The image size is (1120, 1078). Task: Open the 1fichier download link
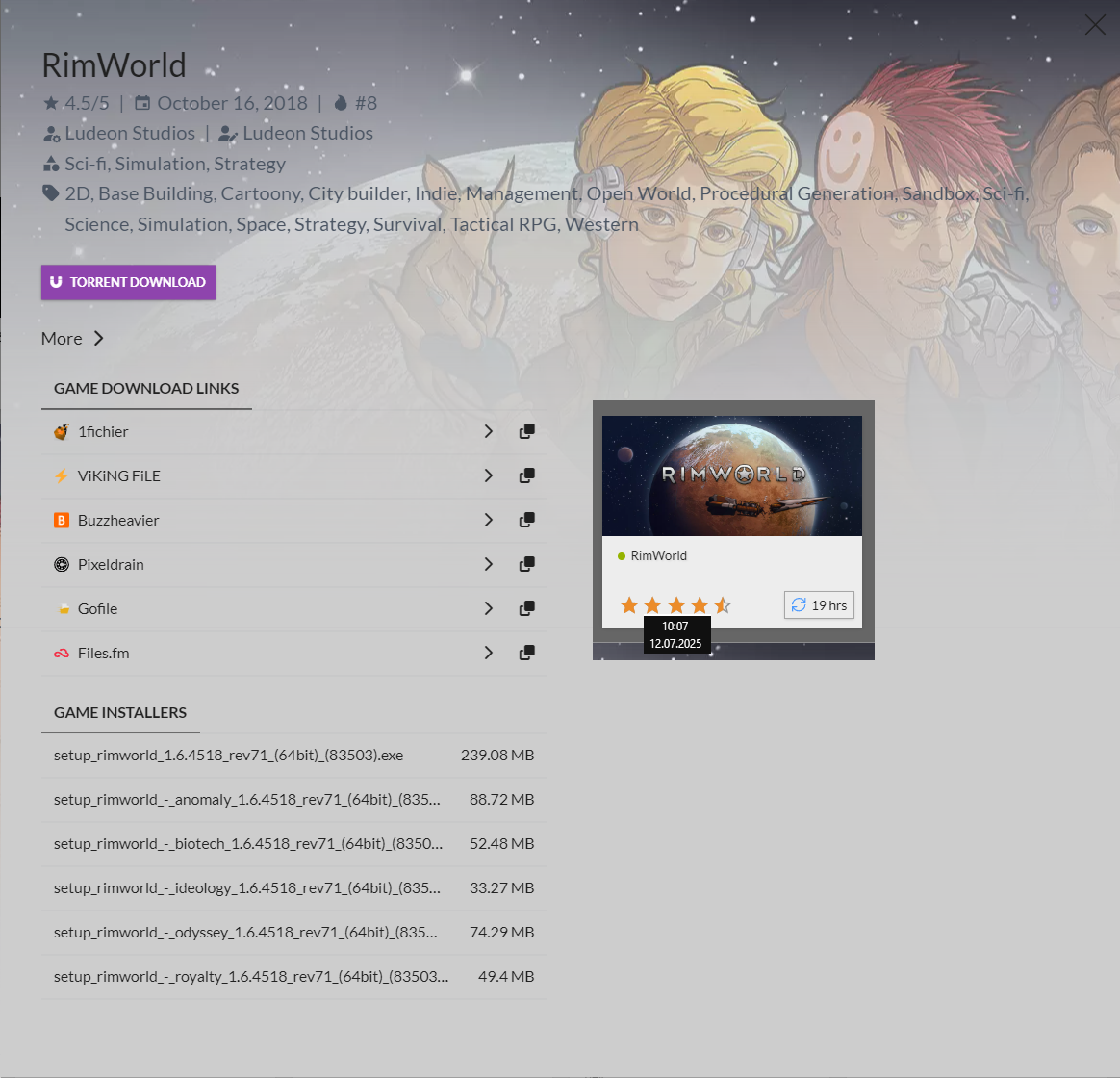click(103, 431)
